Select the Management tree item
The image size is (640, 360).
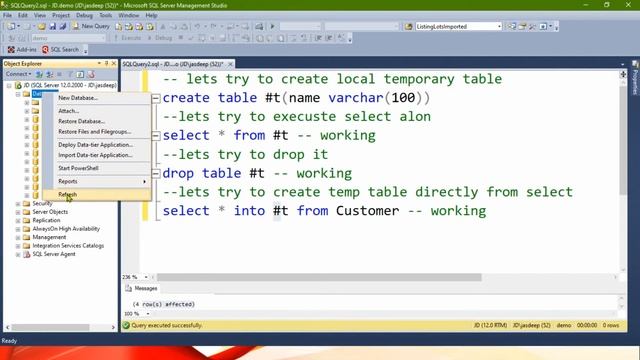pyautogui.click(x=49, y=237)
